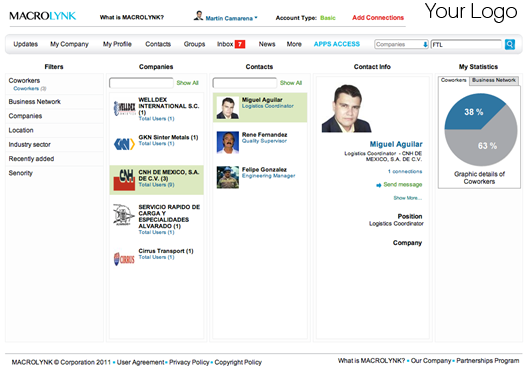Expand the Coworkers filter
528x381 pixels.
[x=24, y=81]
